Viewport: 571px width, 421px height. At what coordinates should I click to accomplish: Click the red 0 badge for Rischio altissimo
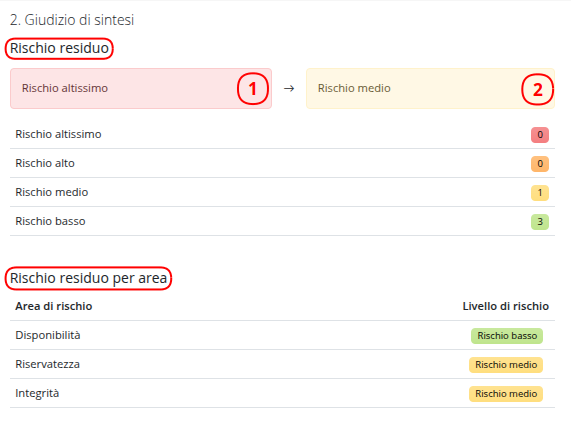click(540, 135)
